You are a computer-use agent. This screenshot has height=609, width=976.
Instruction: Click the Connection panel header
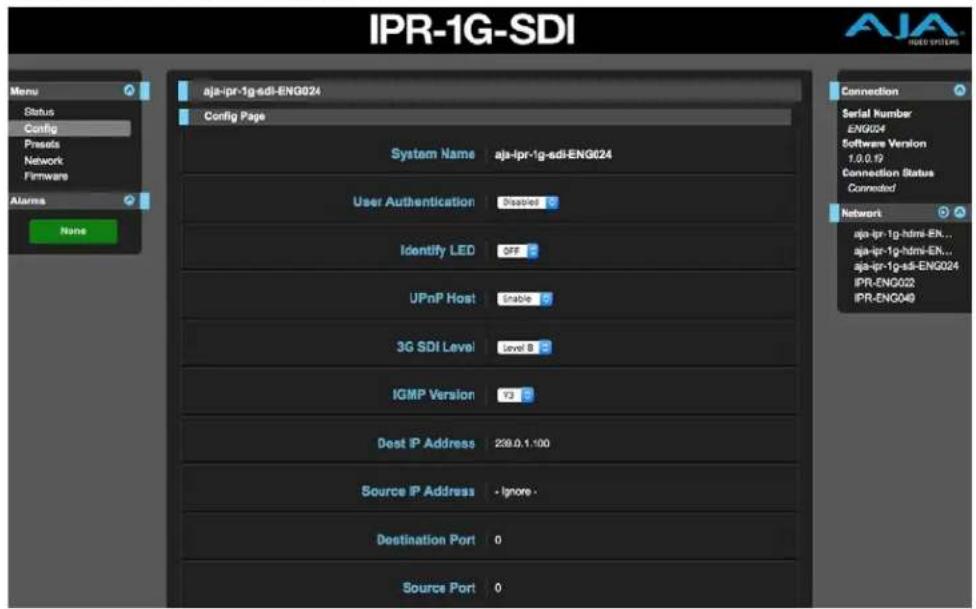point(900,91)
